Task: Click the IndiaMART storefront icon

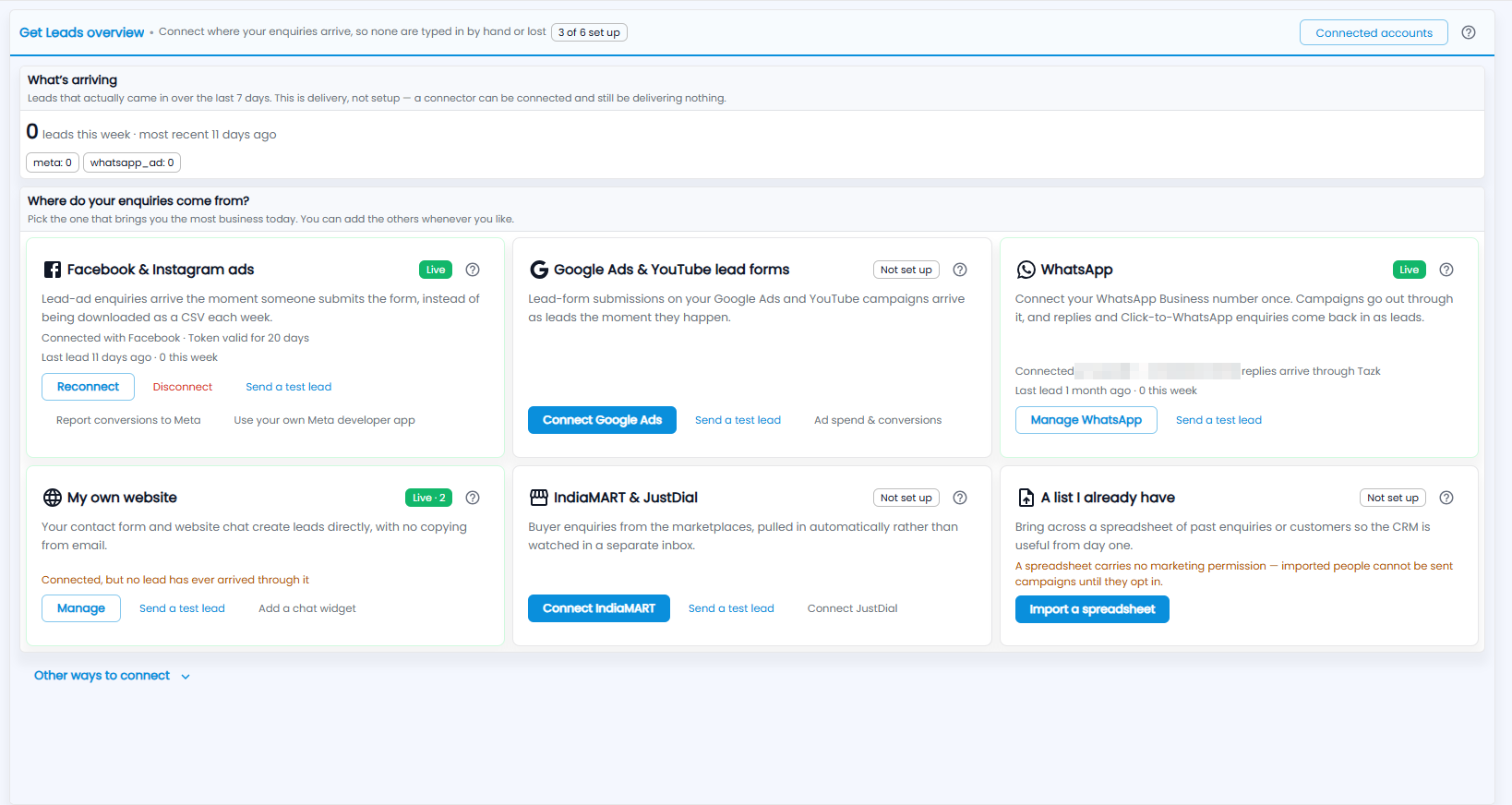Action: [x=539, y=498]
